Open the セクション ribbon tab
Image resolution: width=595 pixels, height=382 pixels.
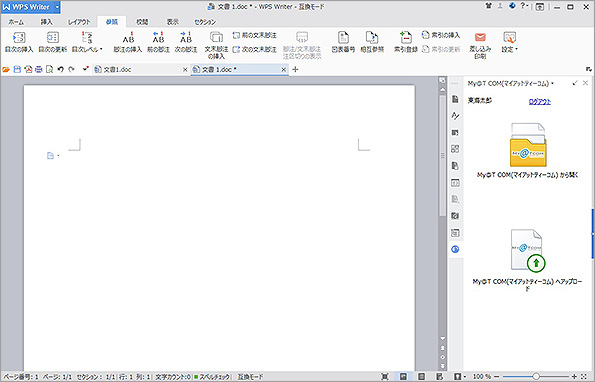point(205,22)
